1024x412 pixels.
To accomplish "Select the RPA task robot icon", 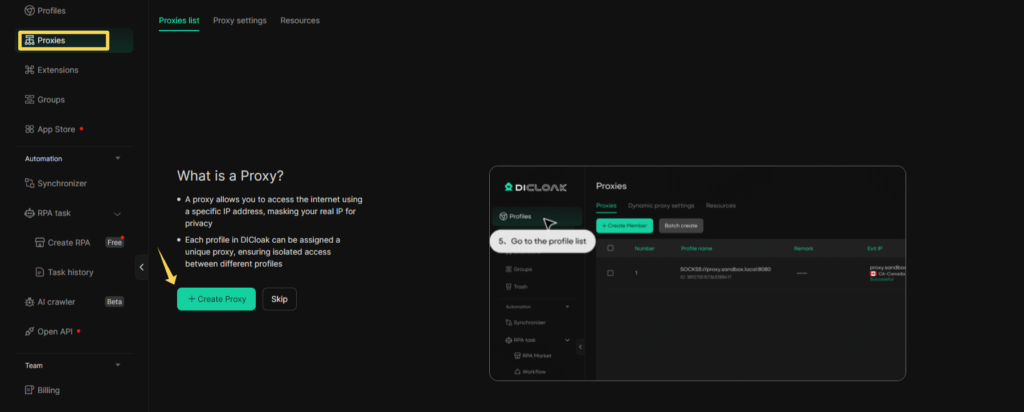I will (x=29, y=213).
